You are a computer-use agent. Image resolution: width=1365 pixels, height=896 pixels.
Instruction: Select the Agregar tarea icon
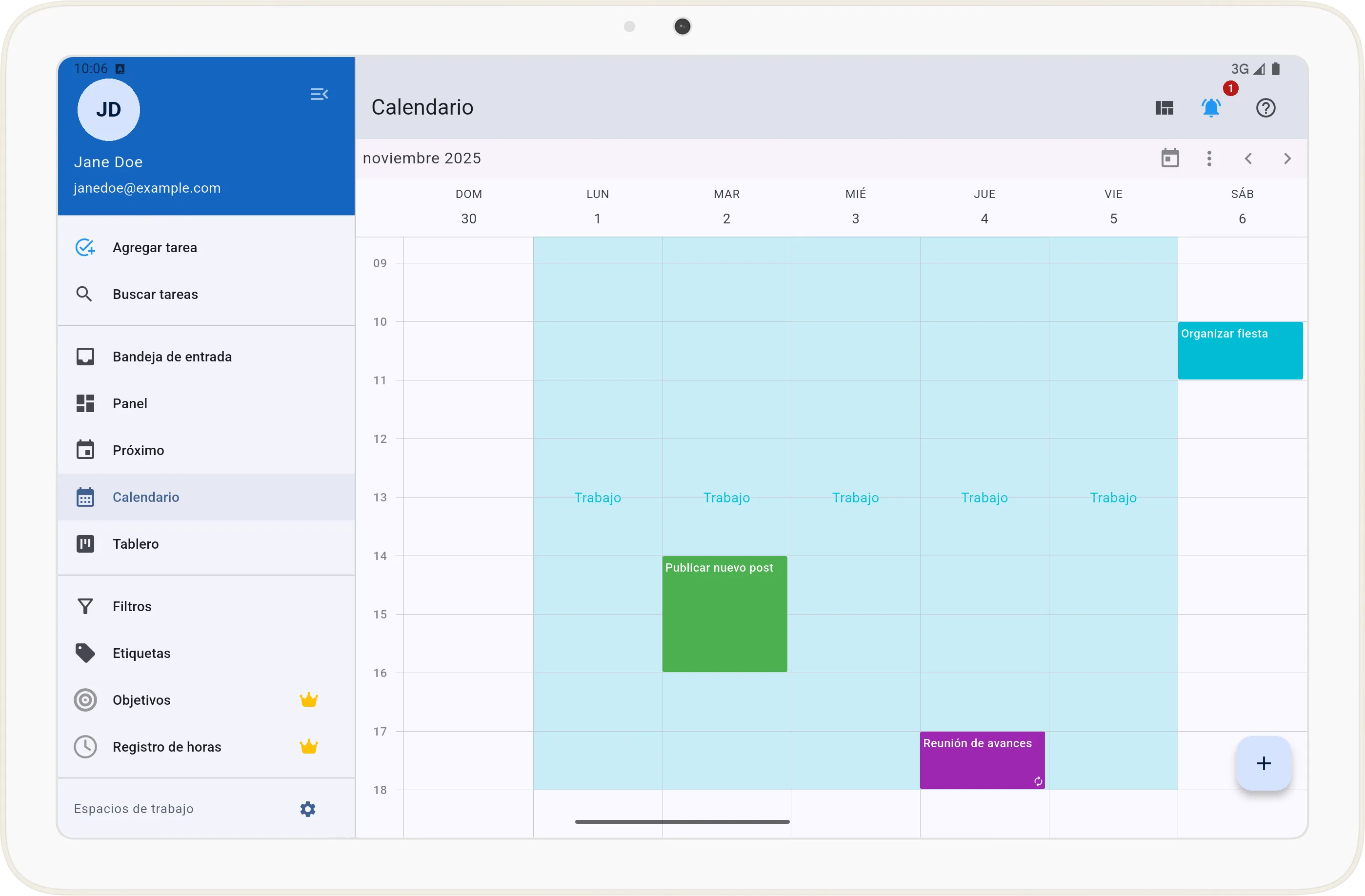click(x=85, y=247)
